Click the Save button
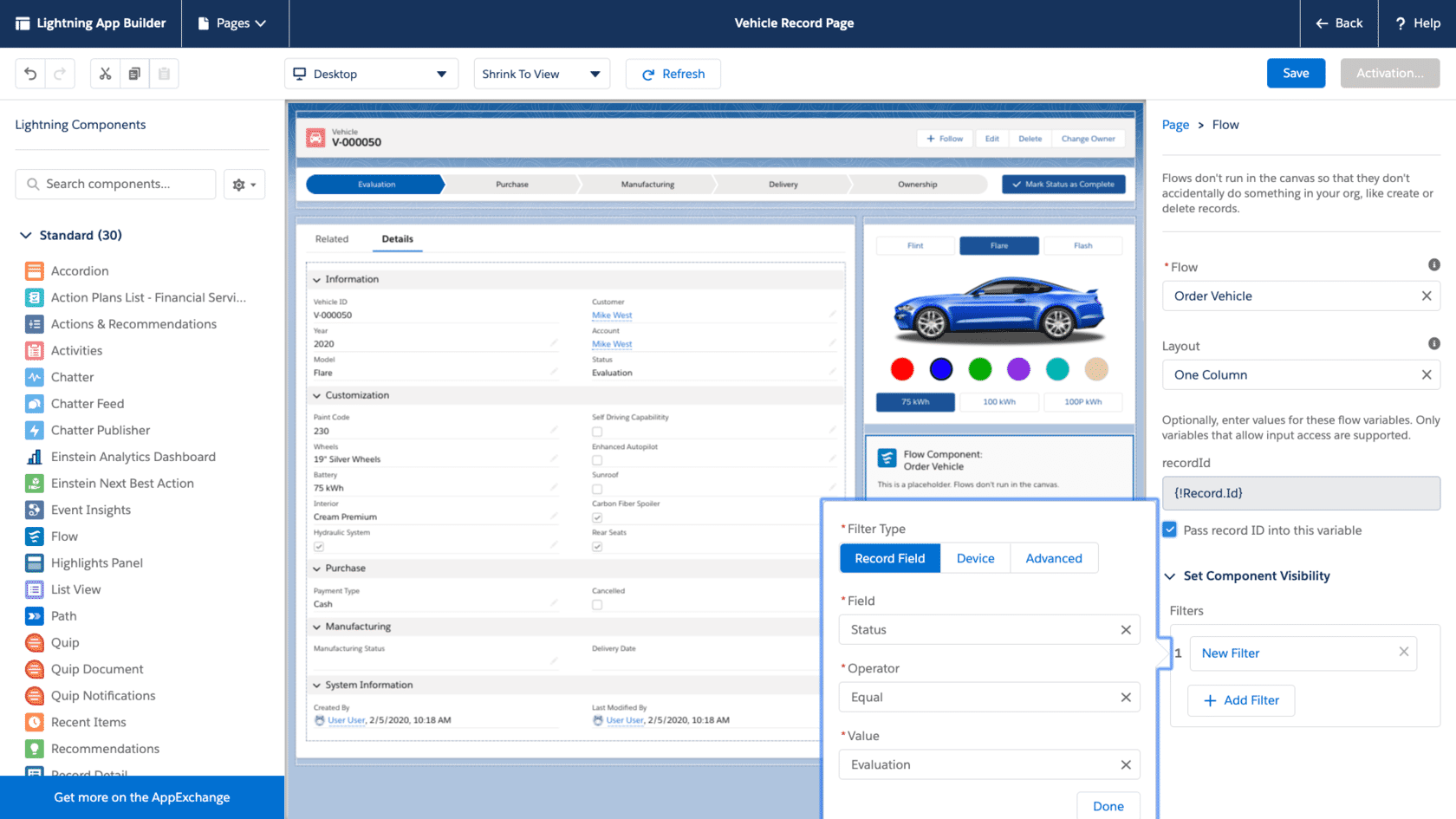The width and height of the screenshot is (1456, 819). pyautogui.click(x=1295, y=74)
